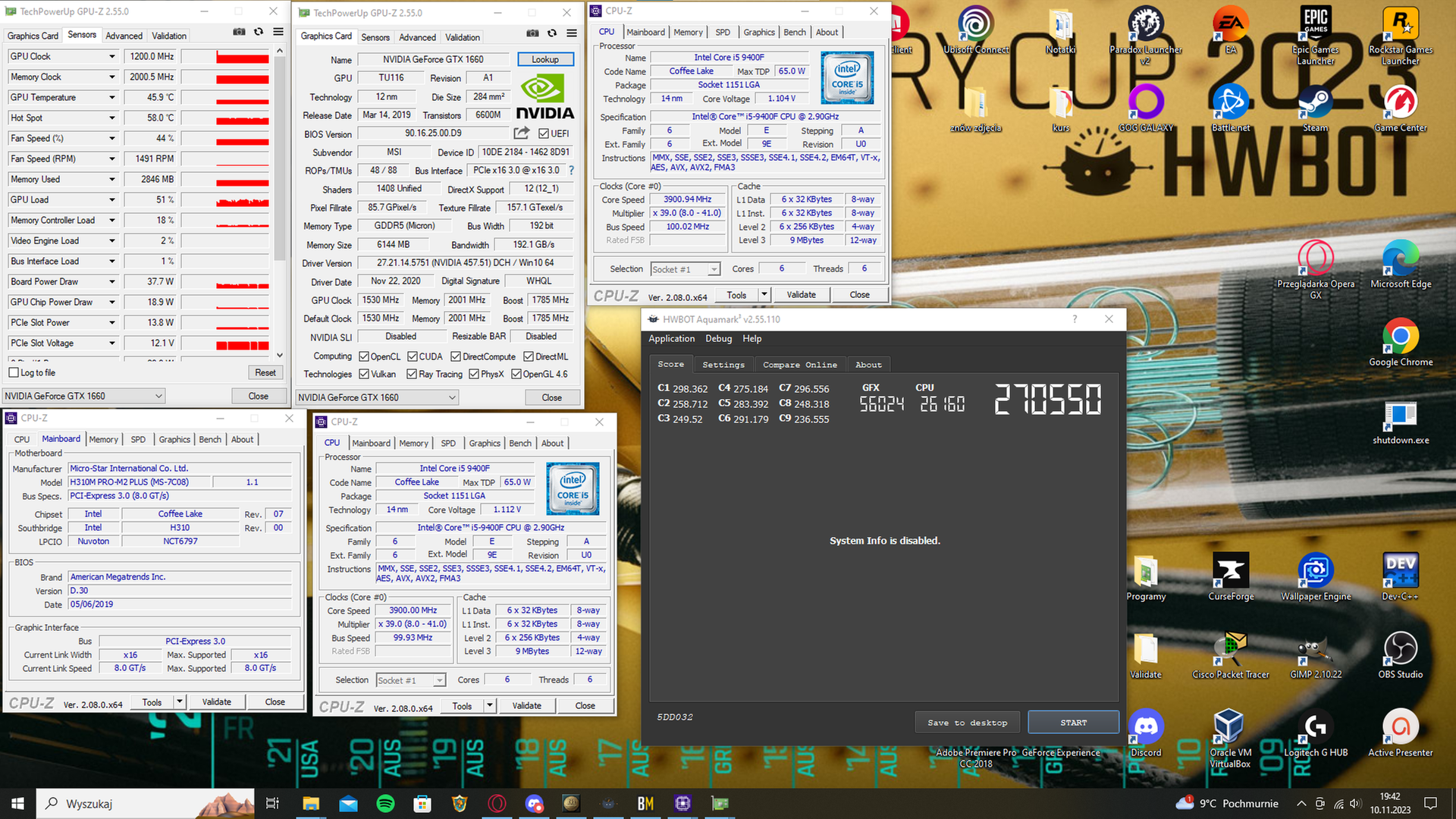Click the Windows Start button
Screen dimensions: 1456x819
17,803
